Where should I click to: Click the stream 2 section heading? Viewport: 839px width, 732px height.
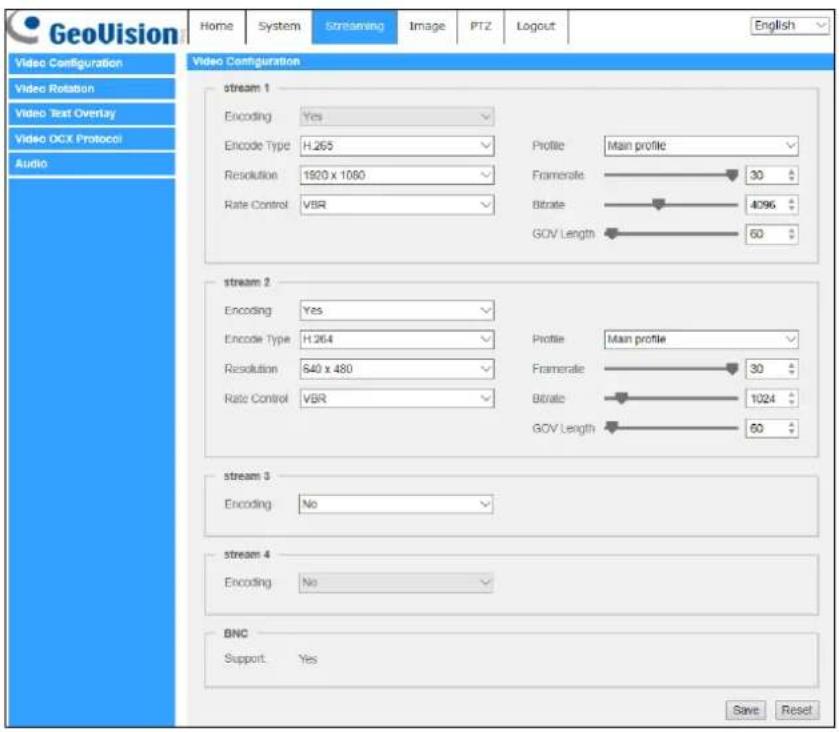coord(247,282)
